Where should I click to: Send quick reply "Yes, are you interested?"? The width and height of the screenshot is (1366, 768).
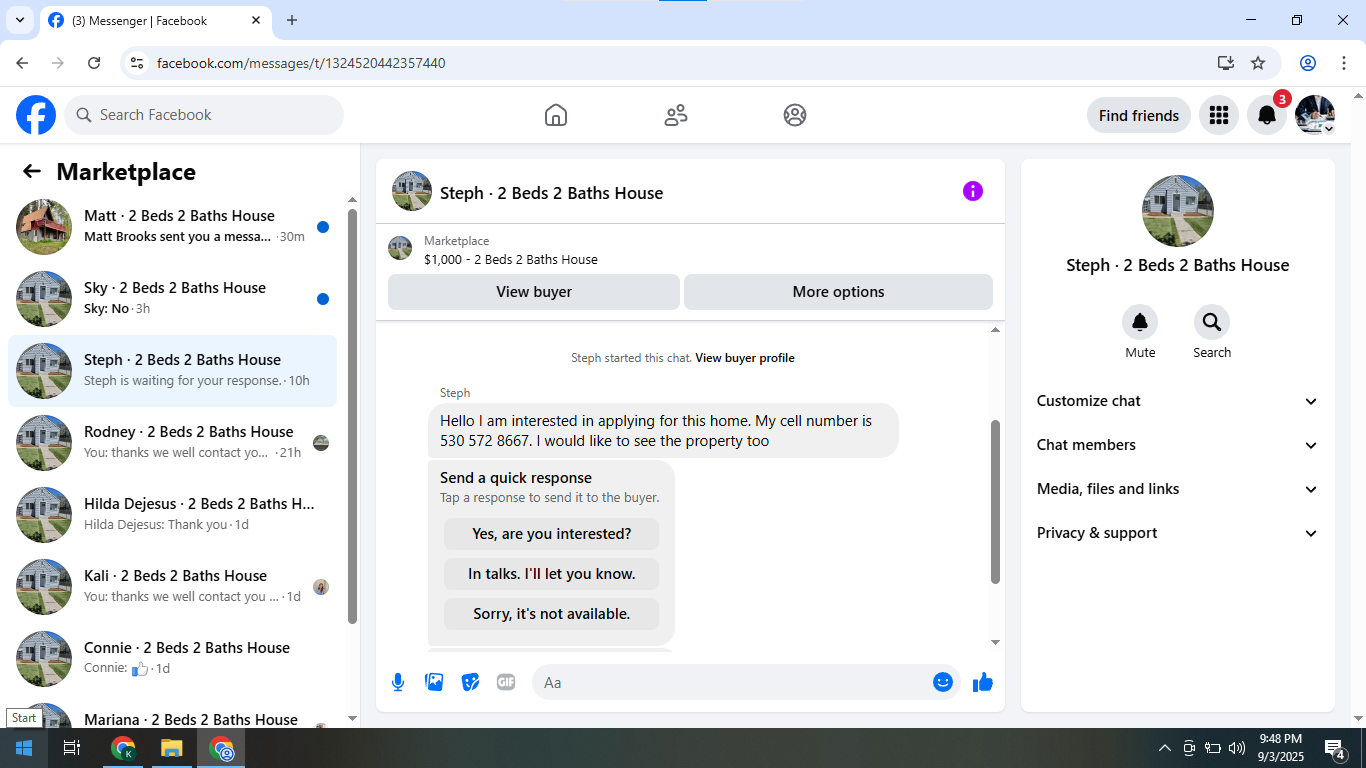pos(552,534)
